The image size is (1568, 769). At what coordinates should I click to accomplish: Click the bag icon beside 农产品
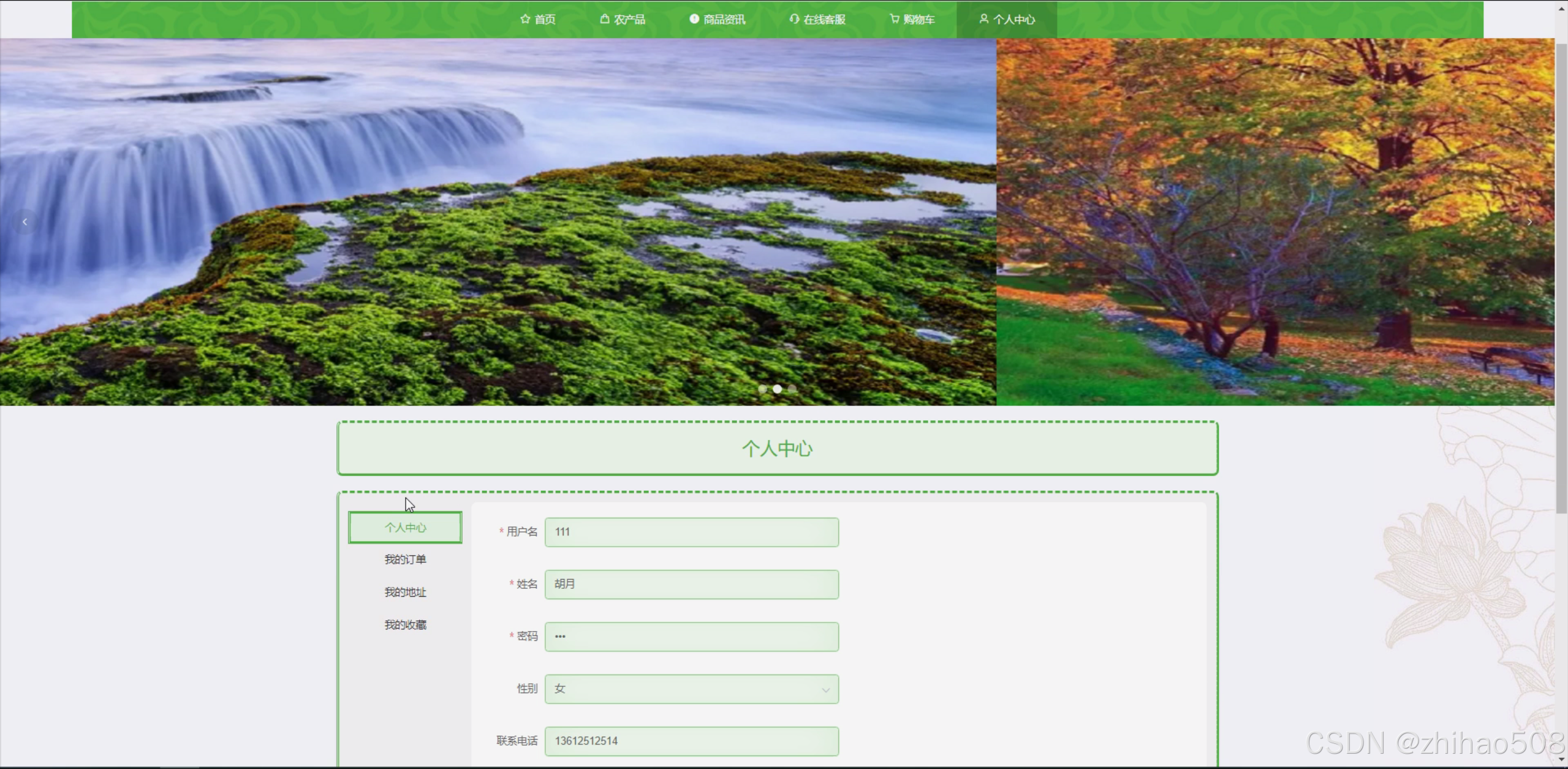[x=605, y=19]
